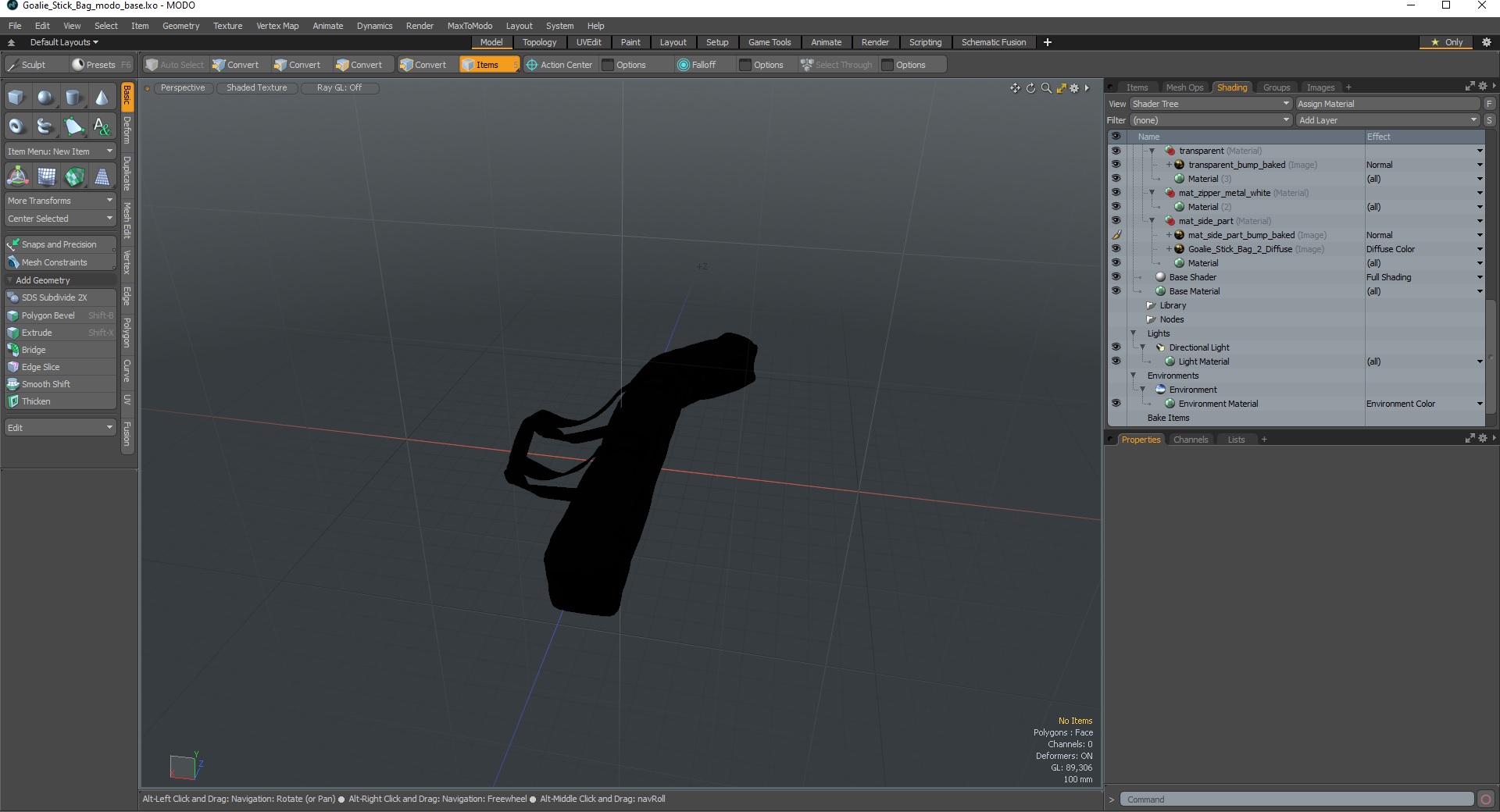Toggle visibility of Goalie_Stick_Bag_2_Diffuse image

(x=1116, y=249)
